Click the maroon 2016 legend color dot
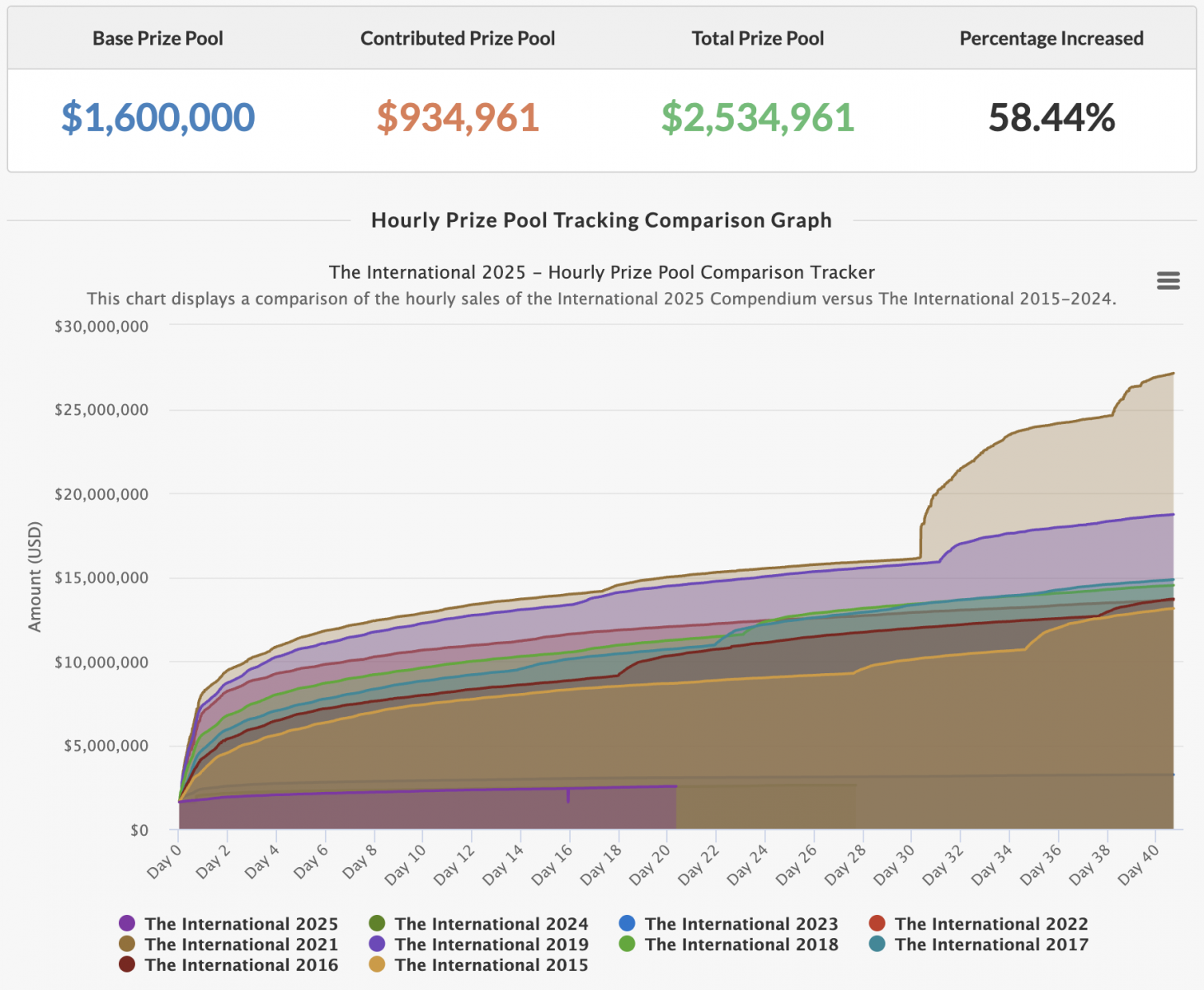The image size is (1204, 990). tap(127, 964)
